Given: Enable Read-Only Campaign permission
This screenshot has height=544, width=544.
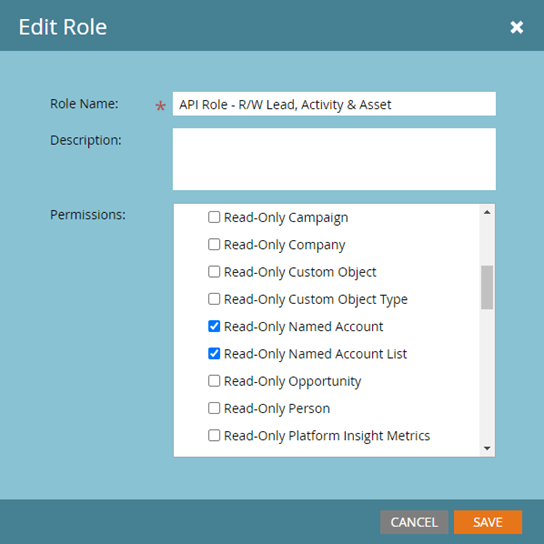Looking at the screenshot, I should [214, 217].
